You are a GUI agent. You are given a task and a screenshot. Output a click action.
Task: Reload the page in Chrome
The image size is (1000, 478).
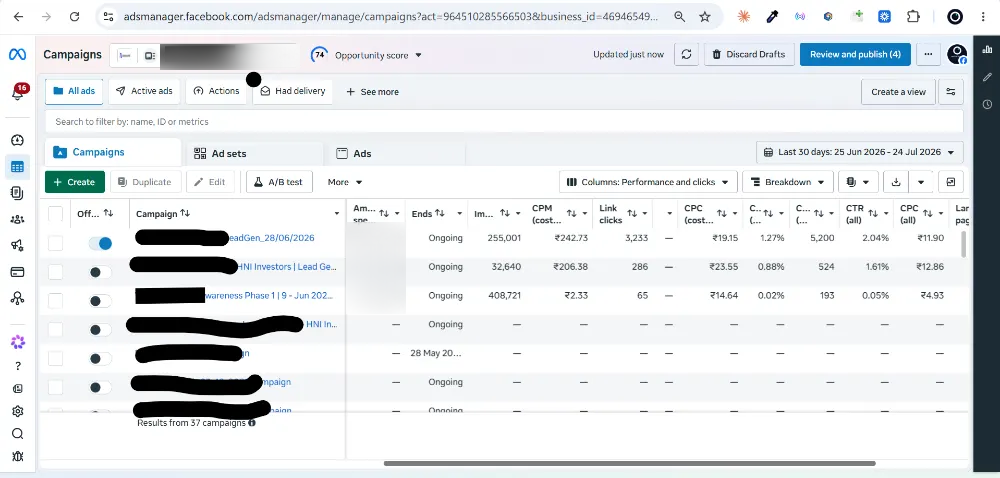click(74, 17)
